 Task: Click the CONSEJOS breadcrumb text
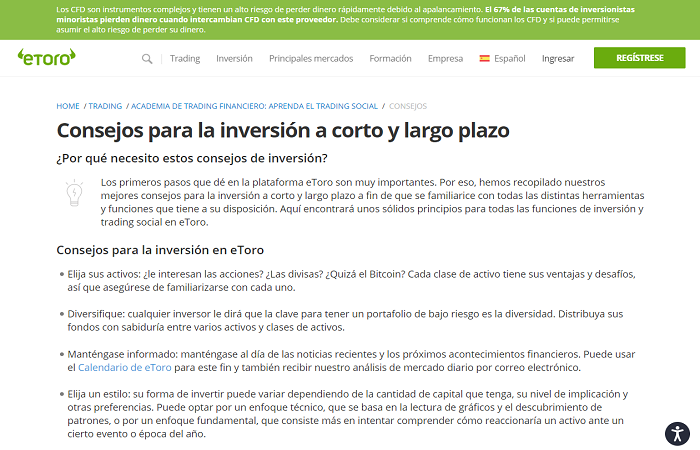tap(408, 106)
